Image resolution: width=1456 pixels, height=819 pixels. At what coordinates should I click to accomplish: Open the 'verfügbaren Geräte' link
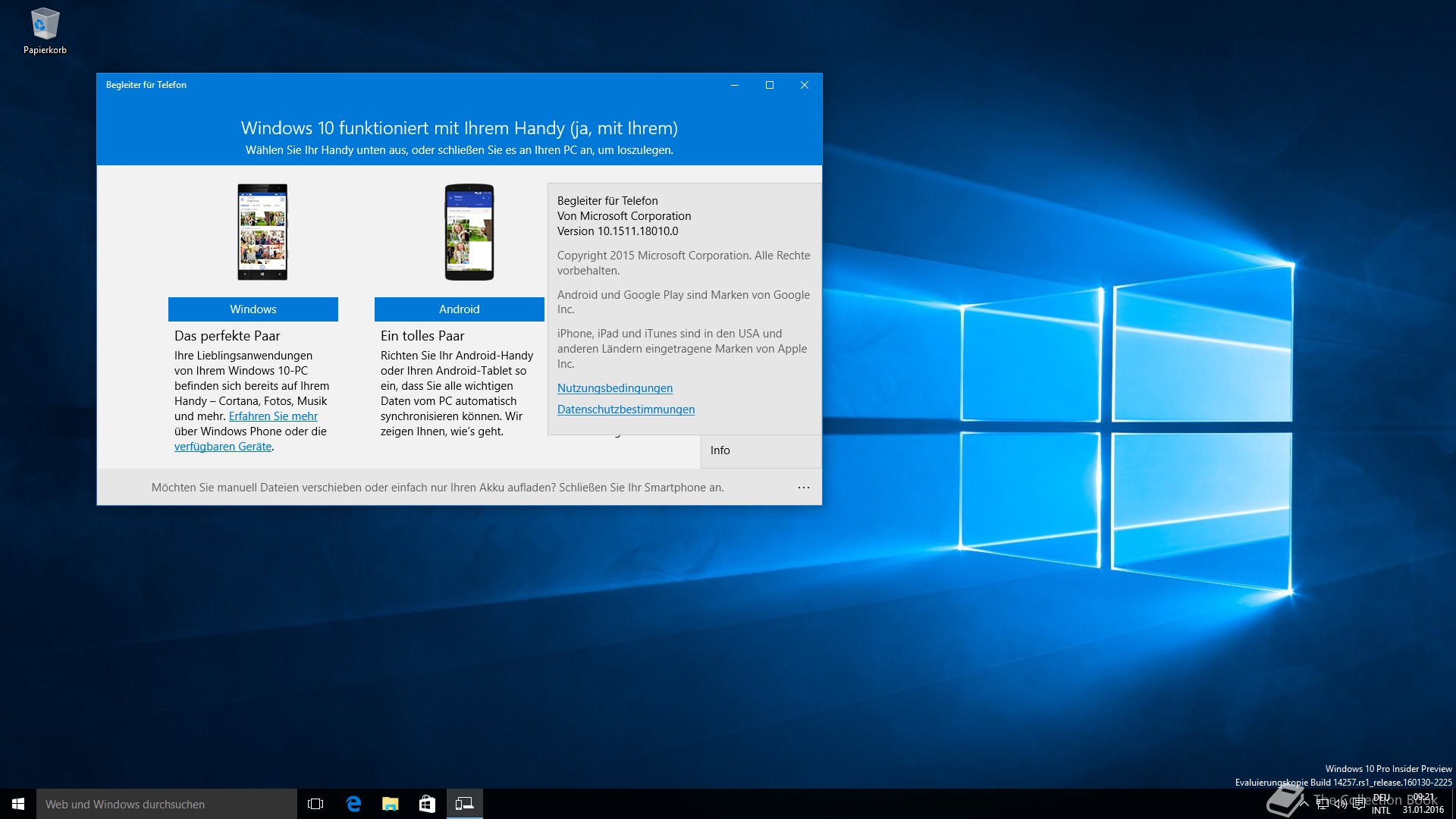click(223, 447)
